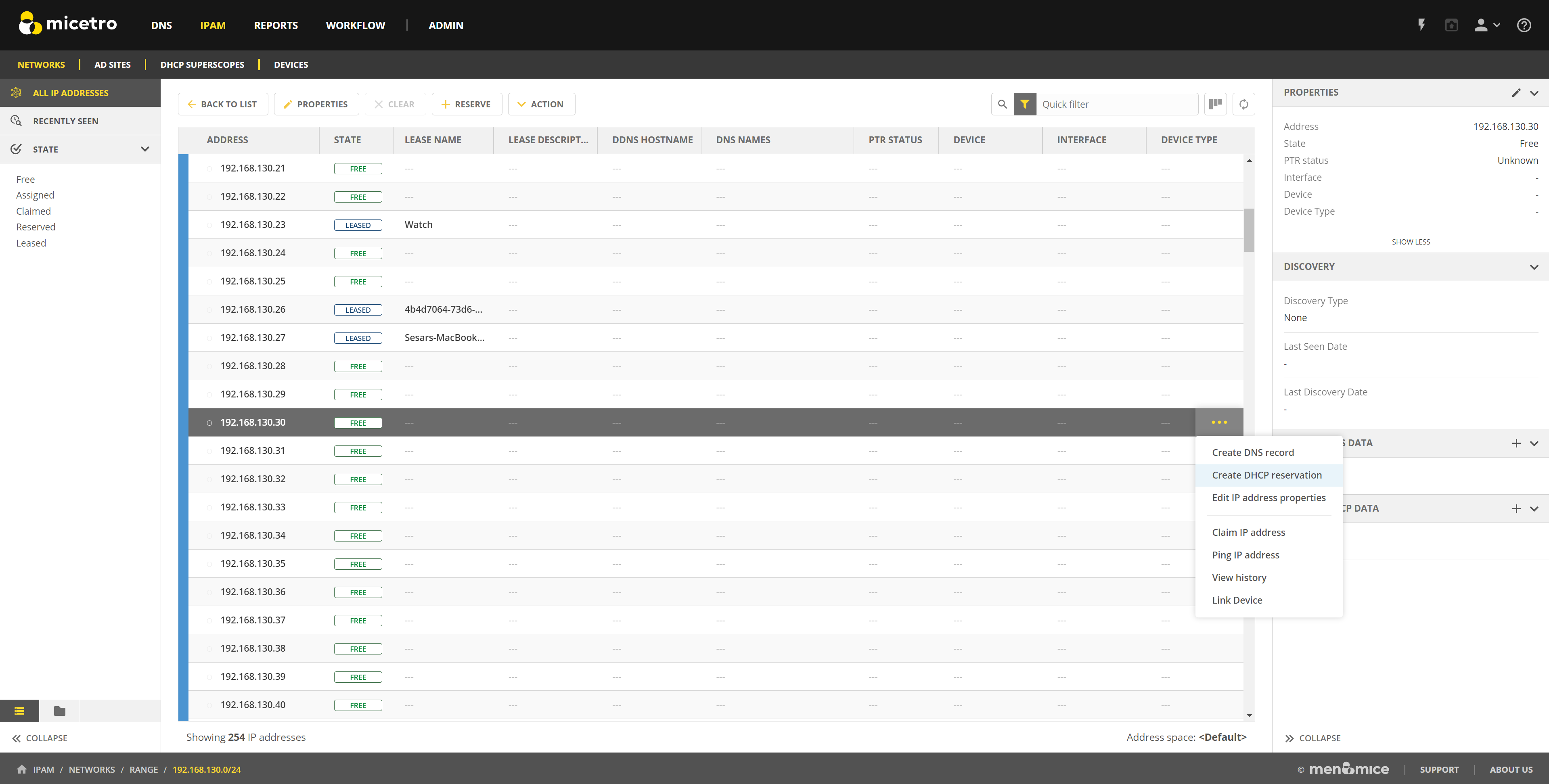Click the refresh list icon
Image resolution: width=1549 pixels, height=784 pixels.
click(1243, 104)
